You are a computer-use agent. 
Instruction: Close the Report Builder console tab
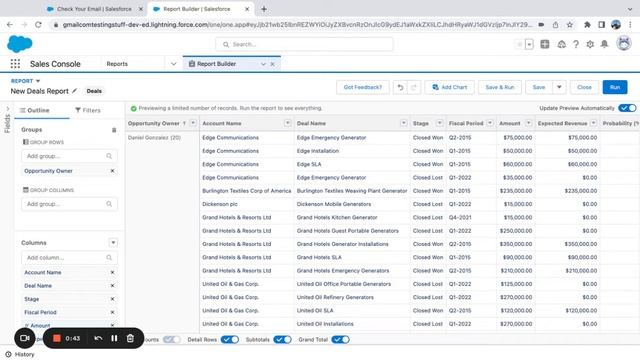point(272,64)
